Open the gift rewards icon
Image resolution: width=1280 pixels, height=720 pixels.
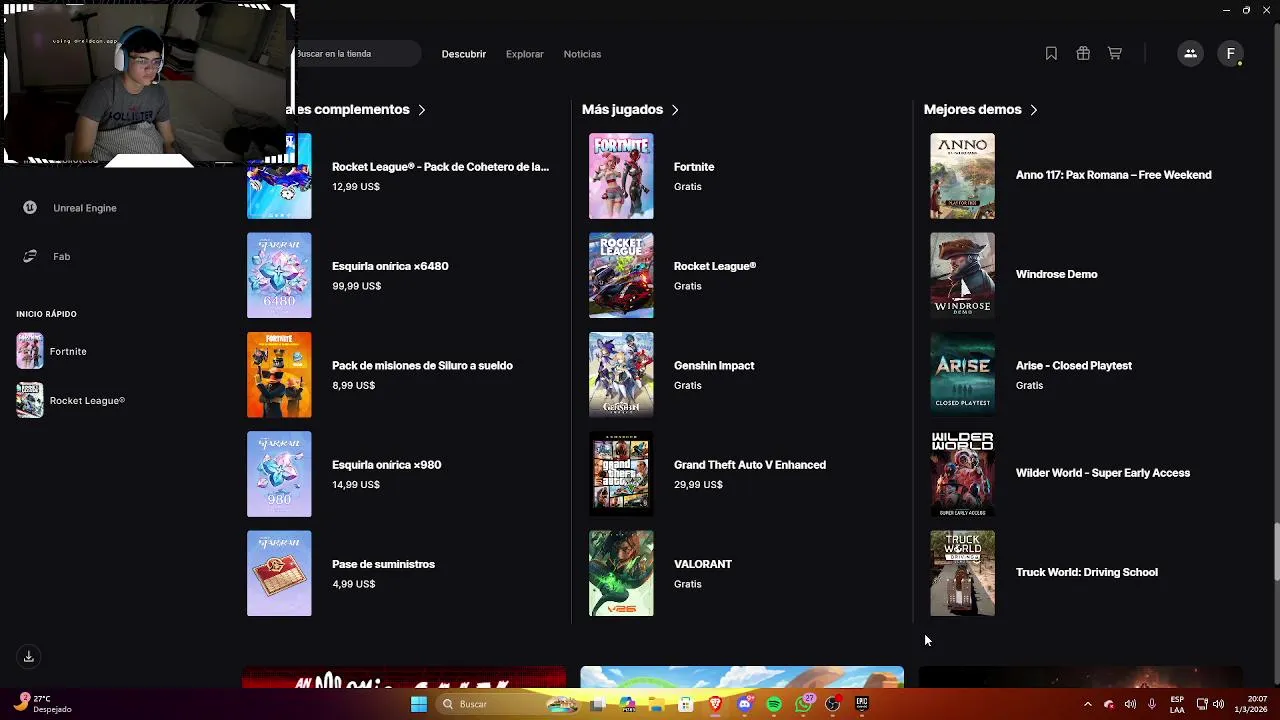(1083, 54)
